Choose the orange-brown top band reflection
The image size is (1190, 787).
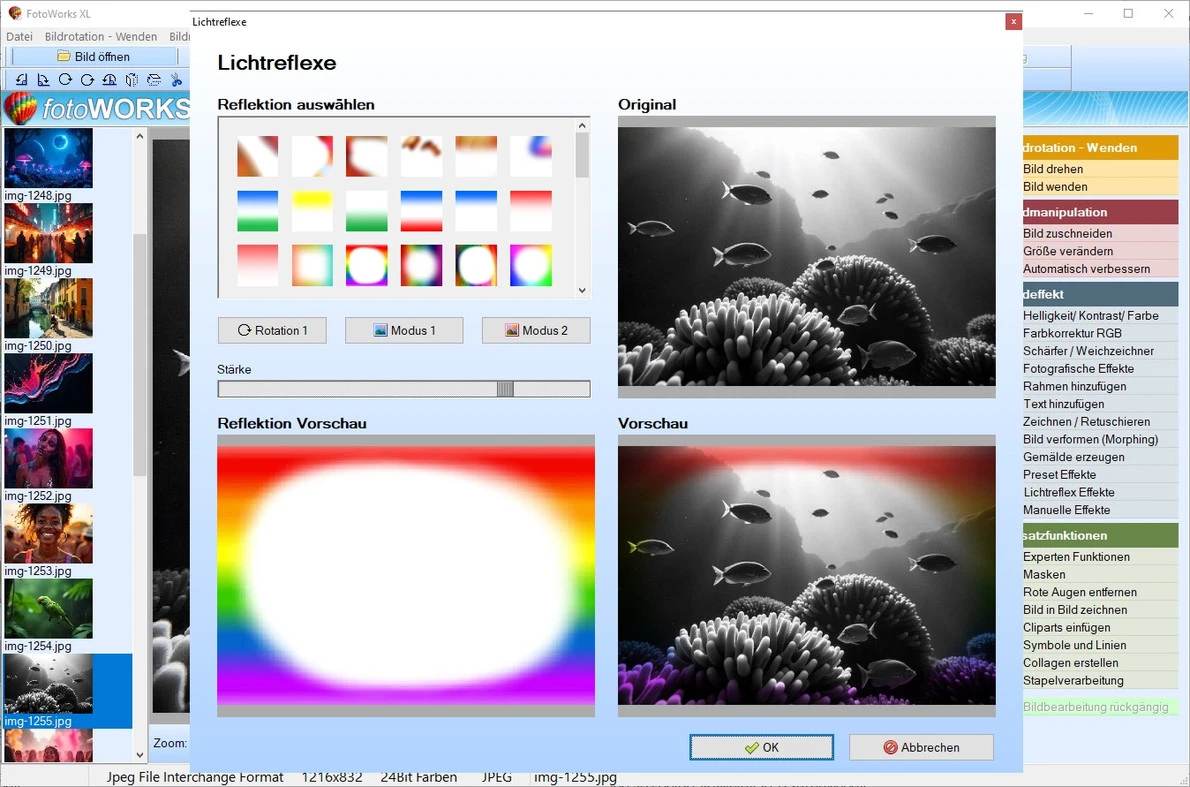(476, 156)
